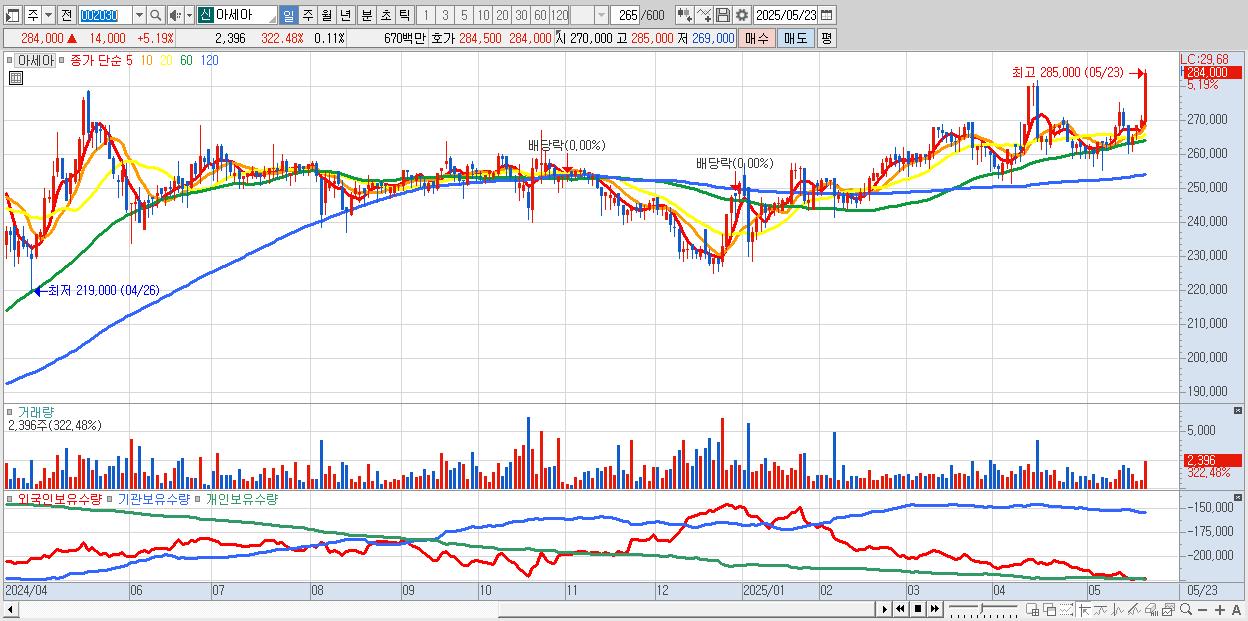Click the zigzag wave analysis icon
This screenshot has width=1248, height=621.
(1118, 610)
